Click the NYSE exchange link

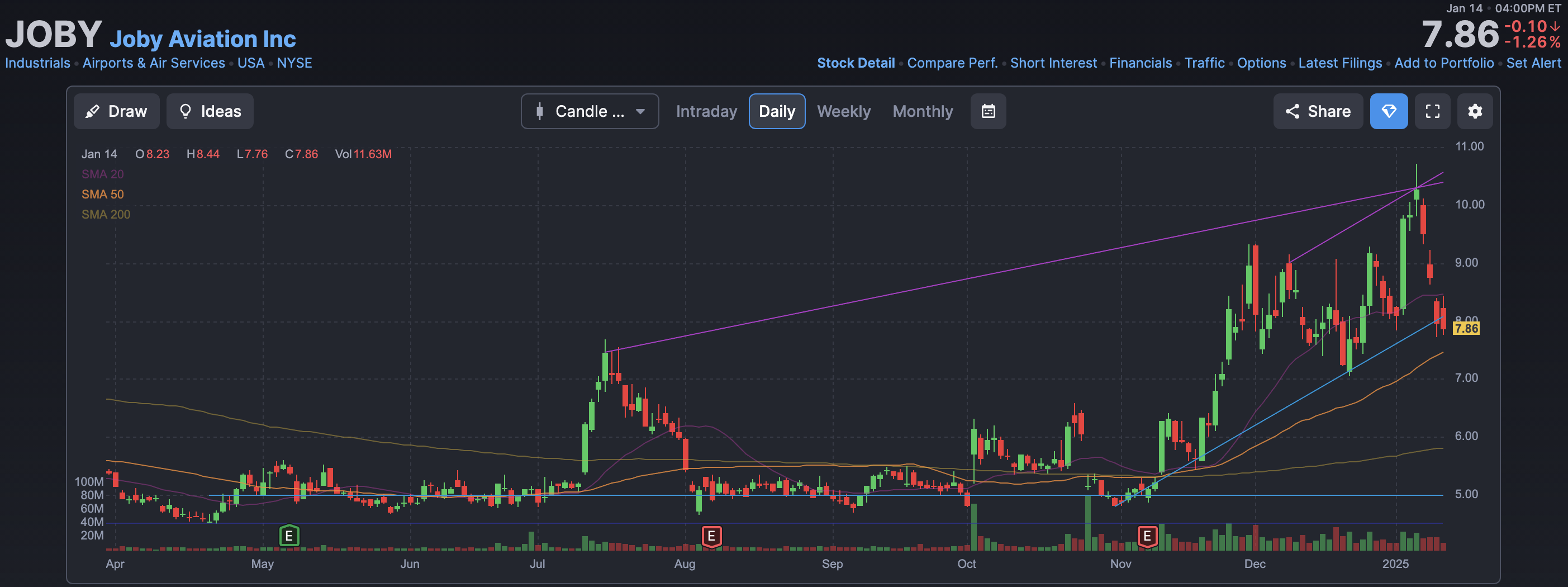click(294, 63)
